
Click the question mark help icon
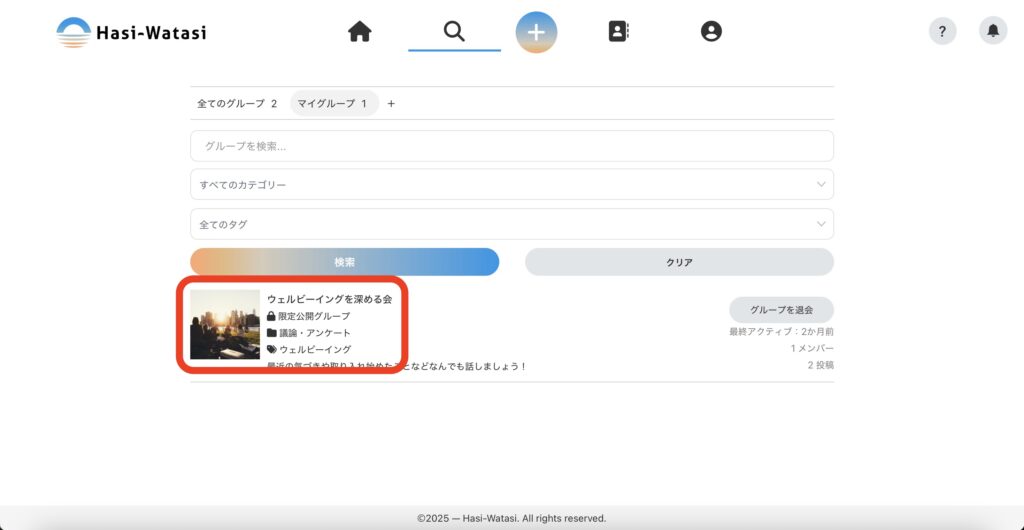coord(942,32)
